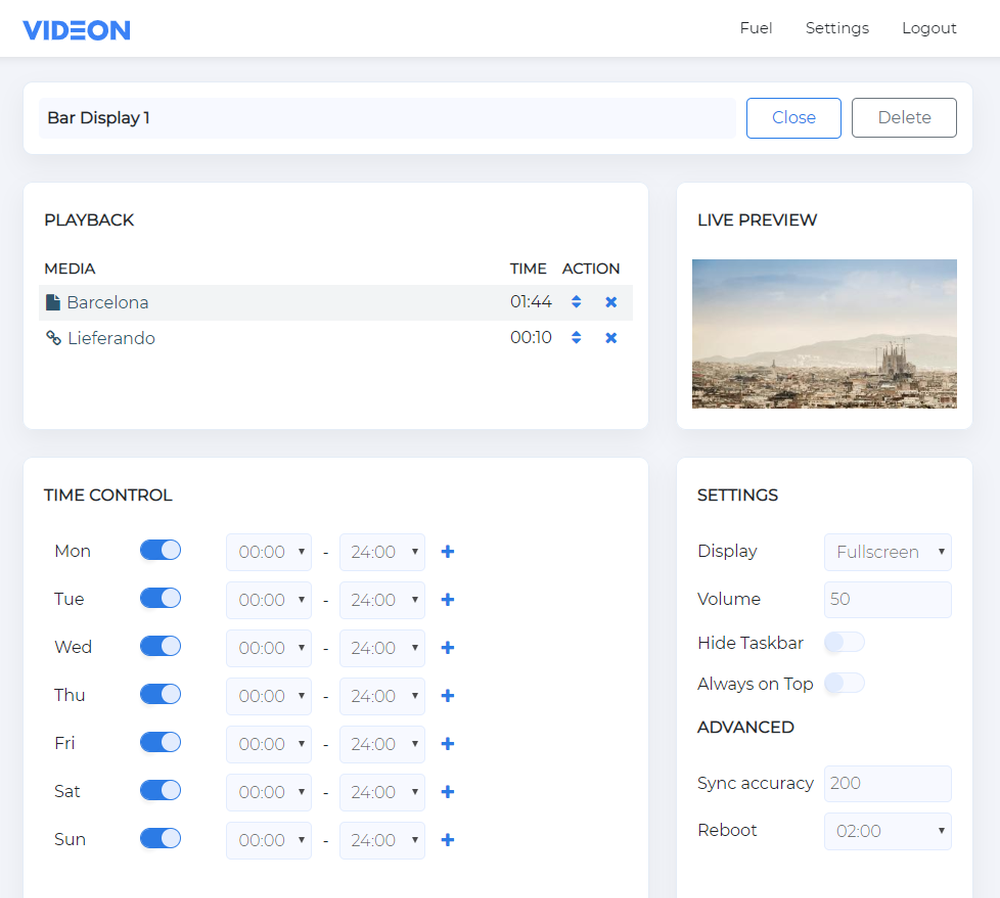Screen dimensions: 1000x898
Task: Click the Barcelona file icon
Action: pos(54,302)
